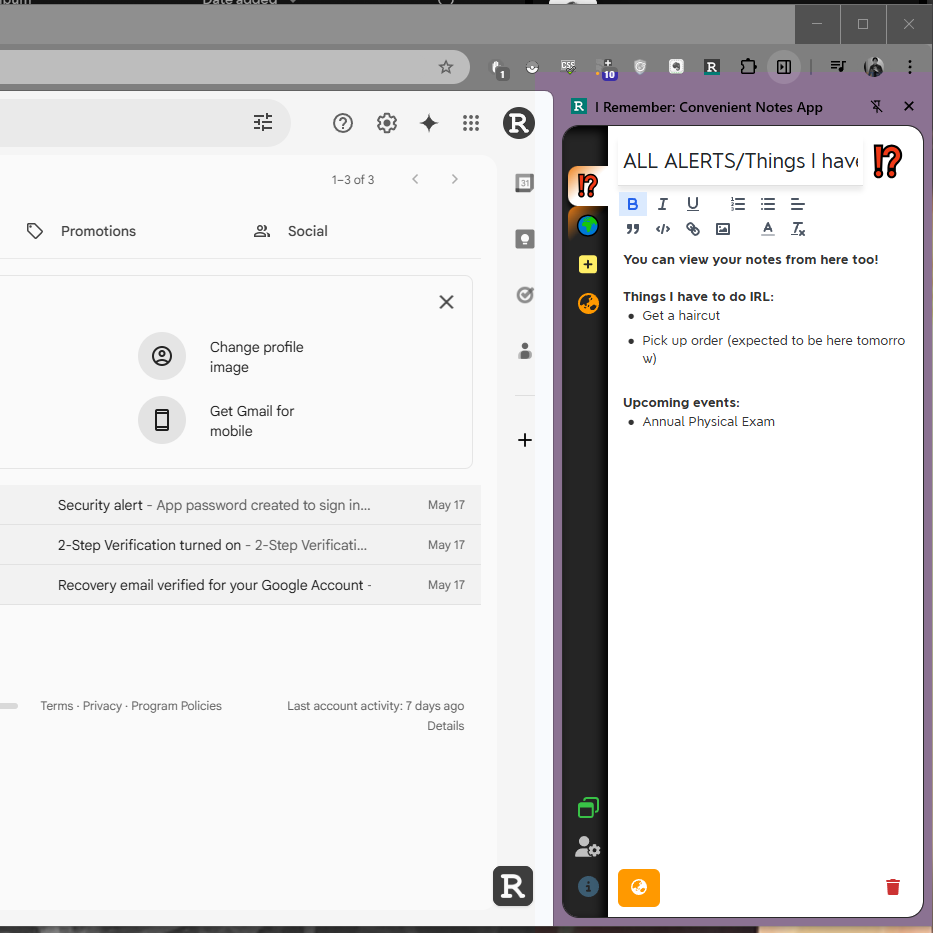Open the Extensions puzzle icon
This screenshot has height=933, width=933.
(x=748, y=67)
